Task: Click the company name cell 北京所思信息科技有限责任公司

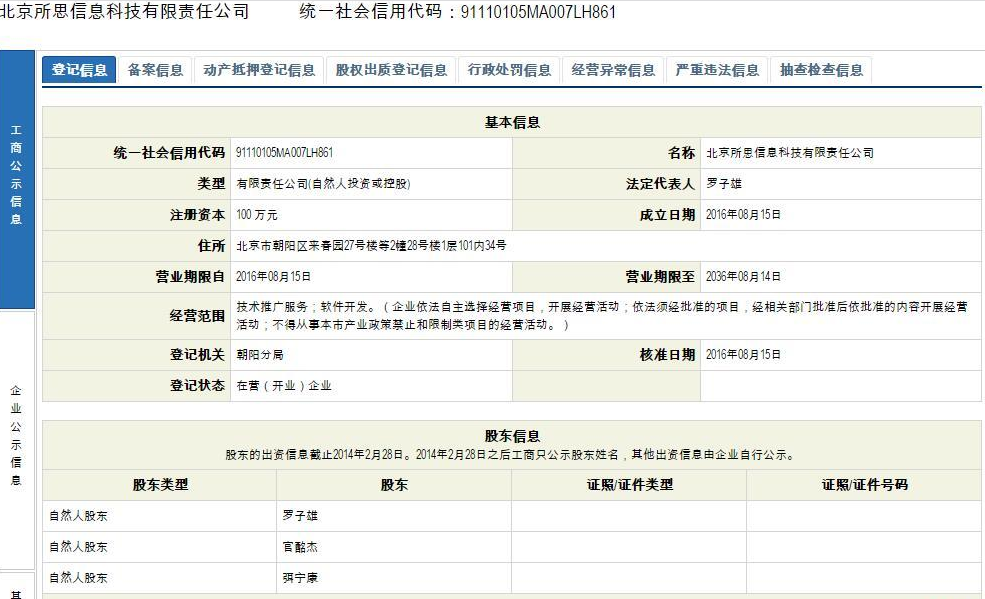Action: [x=790, y=153]
